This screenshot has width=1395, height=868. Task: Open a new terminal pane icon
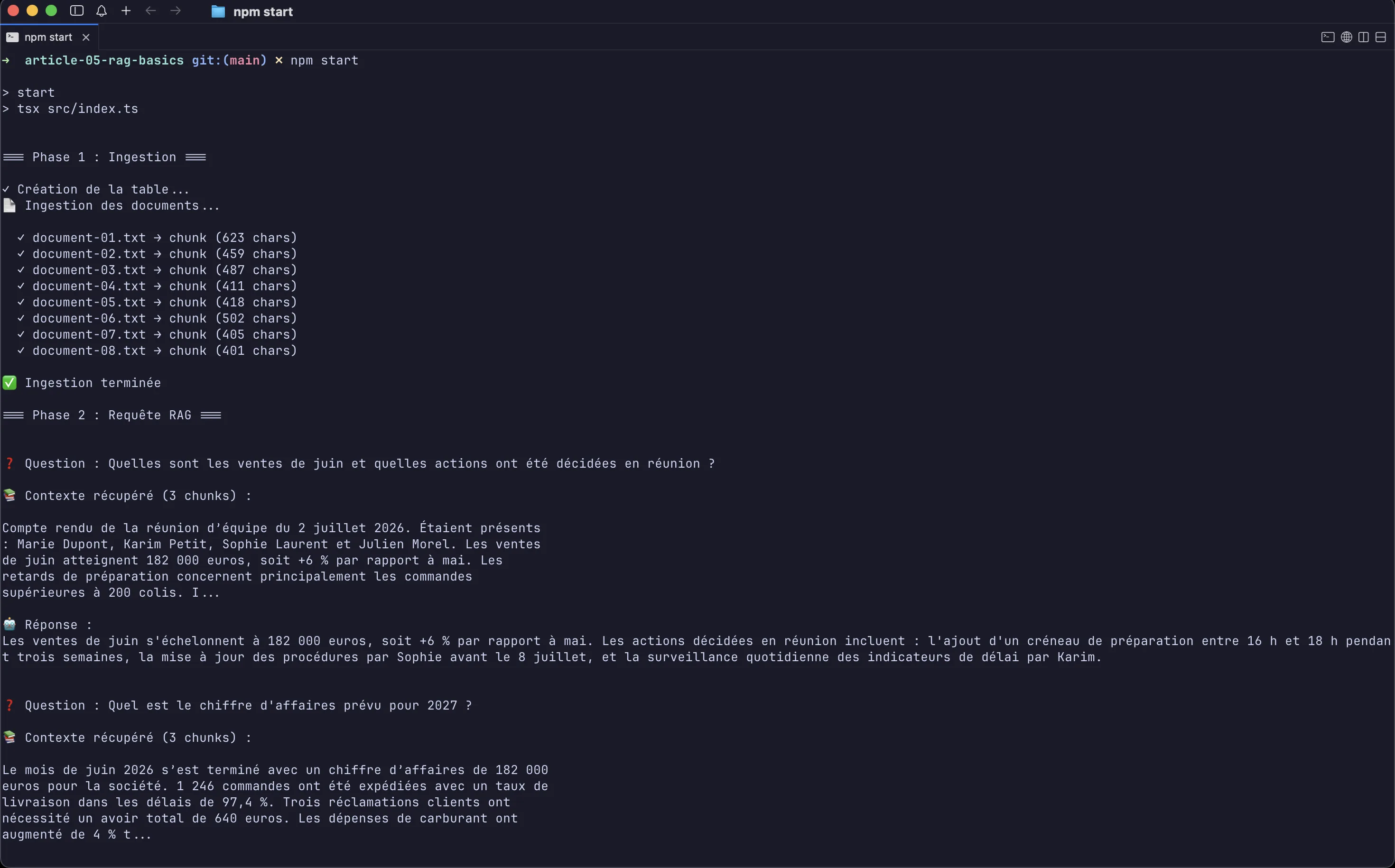tap(1328, 37)
